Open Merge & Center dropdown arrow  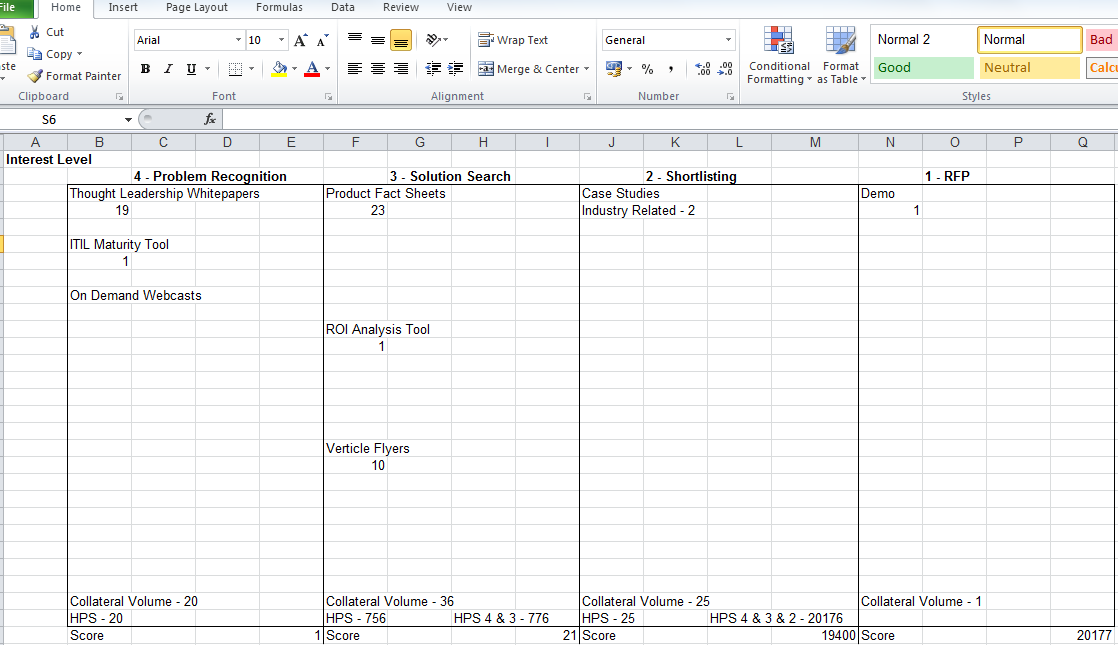coord(587,69)
